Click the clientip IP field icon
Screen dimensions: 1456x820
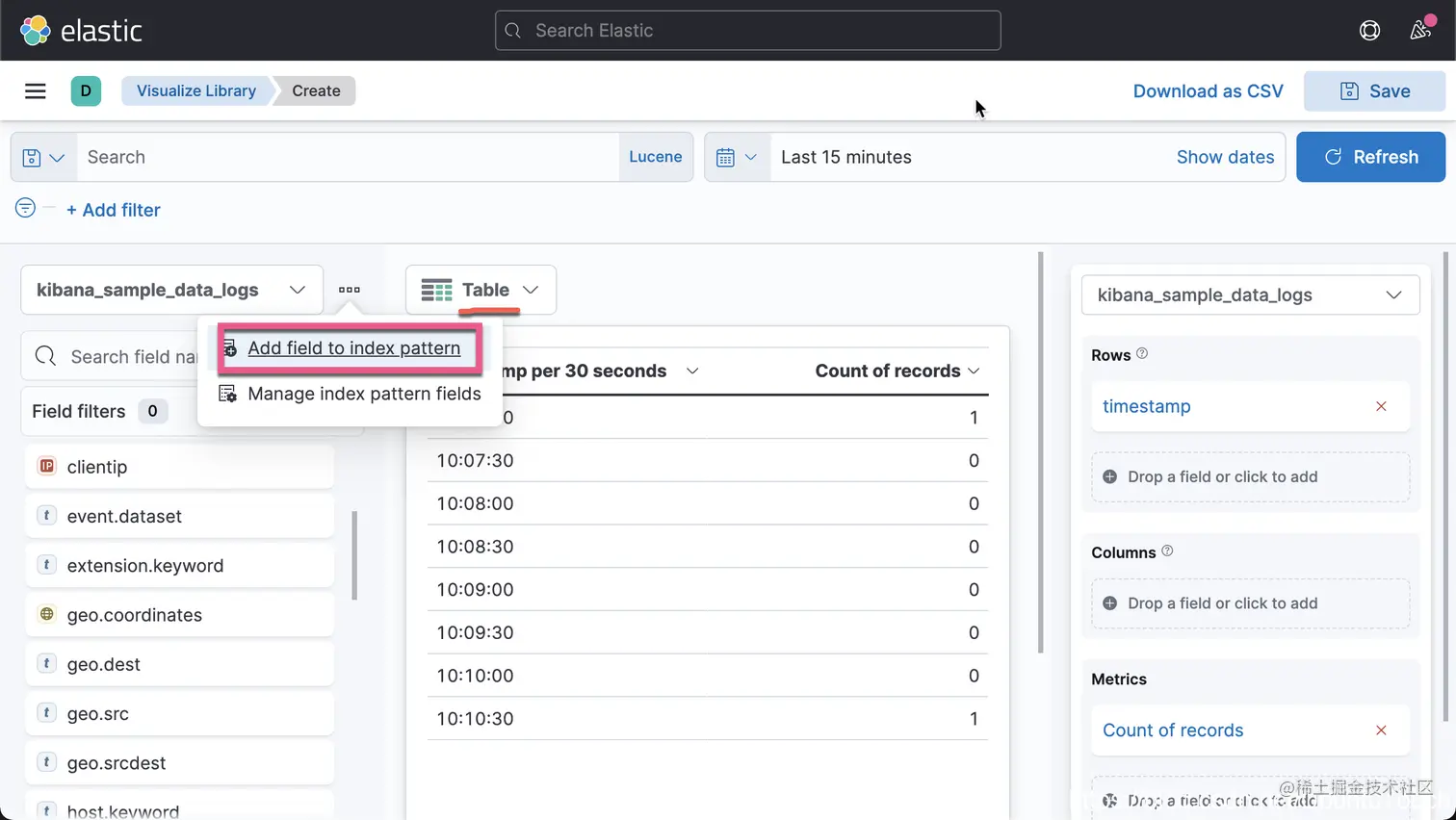click(46, 466)
